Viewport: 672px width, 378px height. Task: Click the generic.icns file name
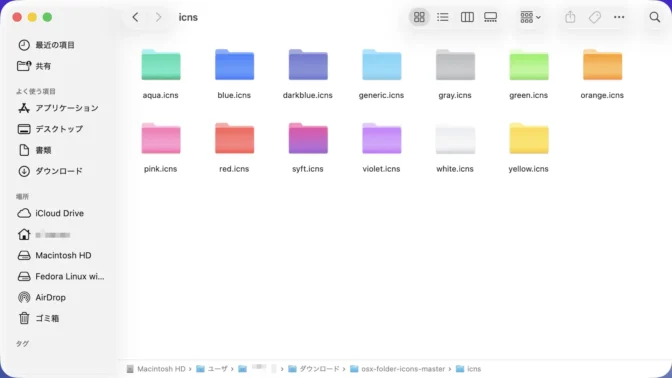pos(381,95)
